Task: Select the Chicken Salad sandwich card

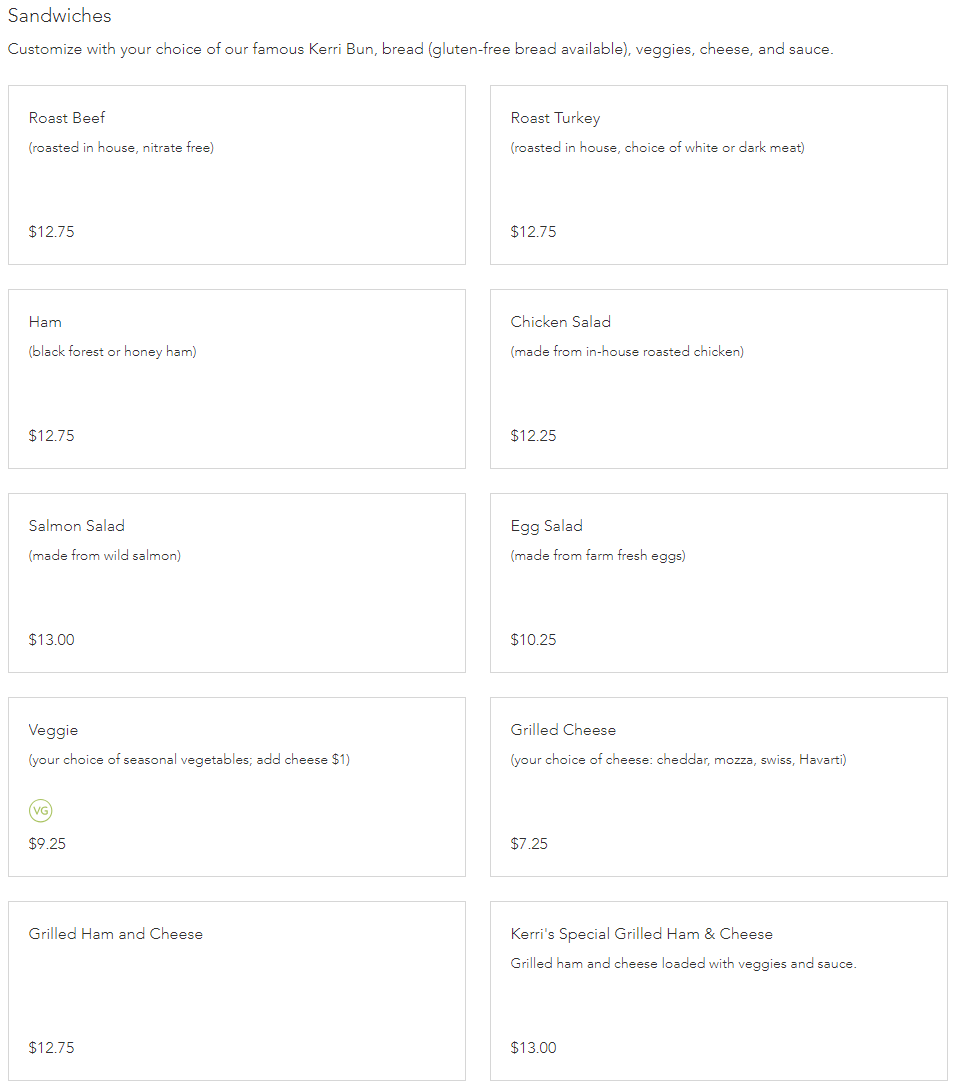Action: click(x=719, y=379)
